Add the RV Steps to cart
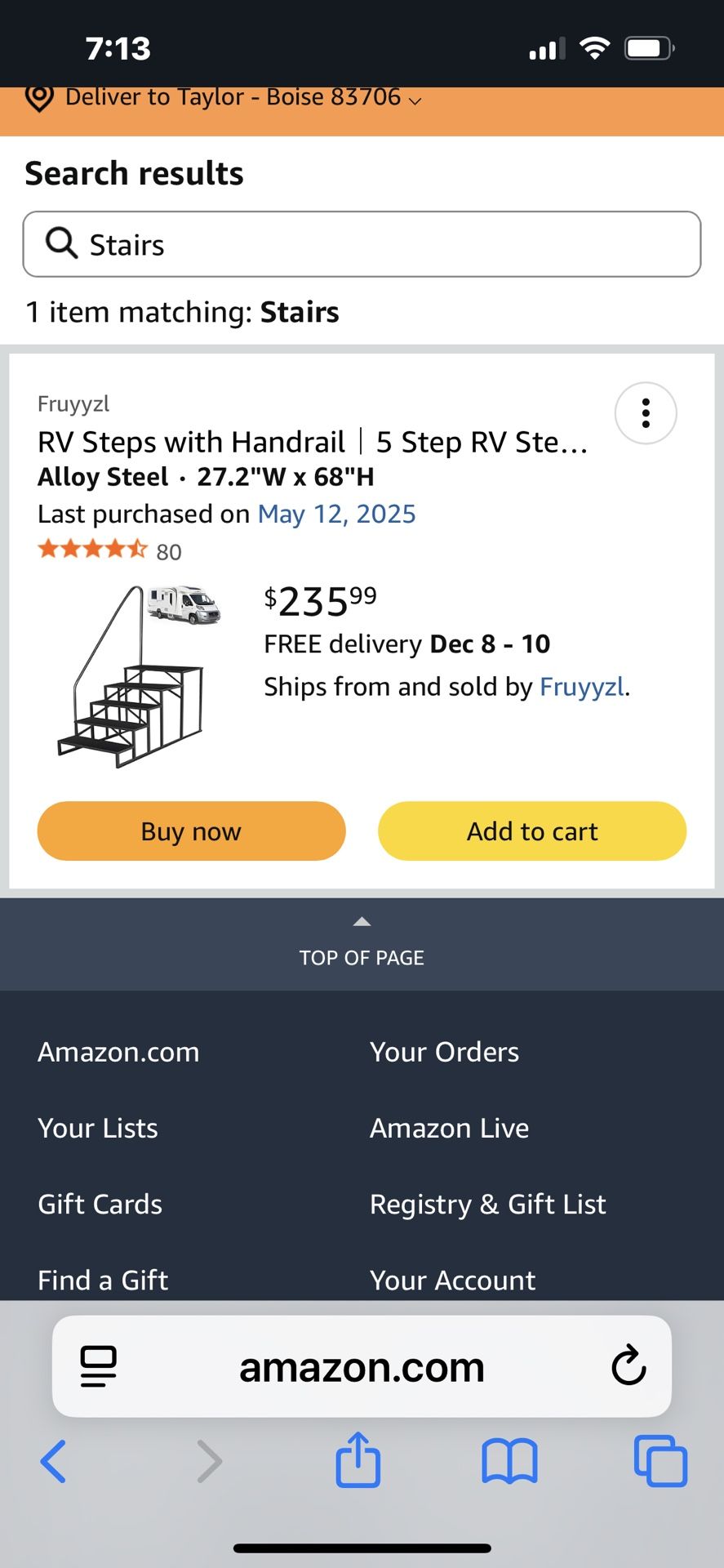724x1568 pixels. 531,831
